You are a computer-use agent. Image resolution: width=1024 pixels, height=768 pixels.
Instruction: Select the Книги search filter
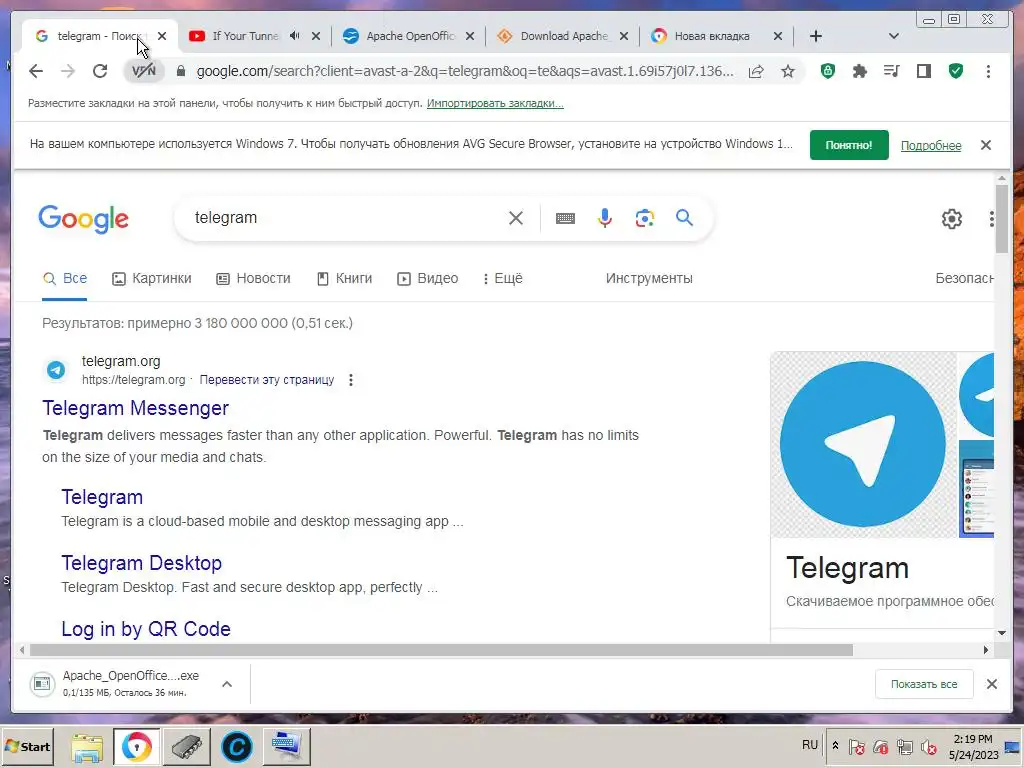point(344,279)
